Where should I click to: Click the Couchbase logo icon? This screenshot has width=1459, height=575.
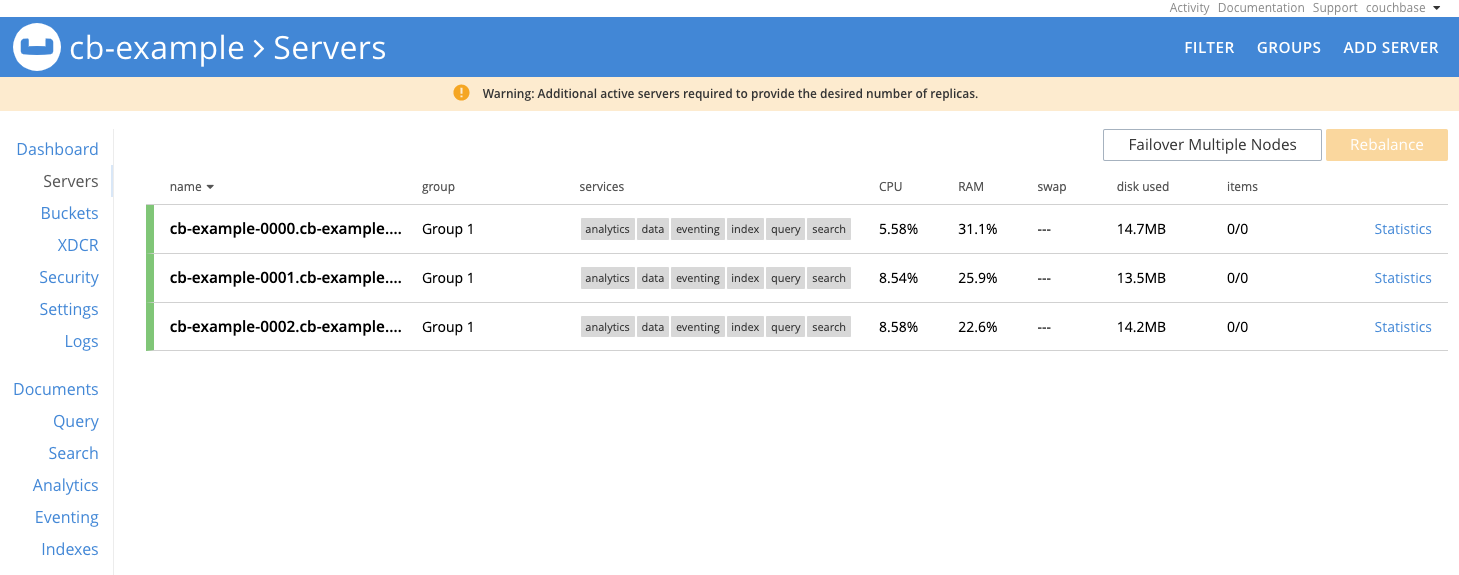36,47
